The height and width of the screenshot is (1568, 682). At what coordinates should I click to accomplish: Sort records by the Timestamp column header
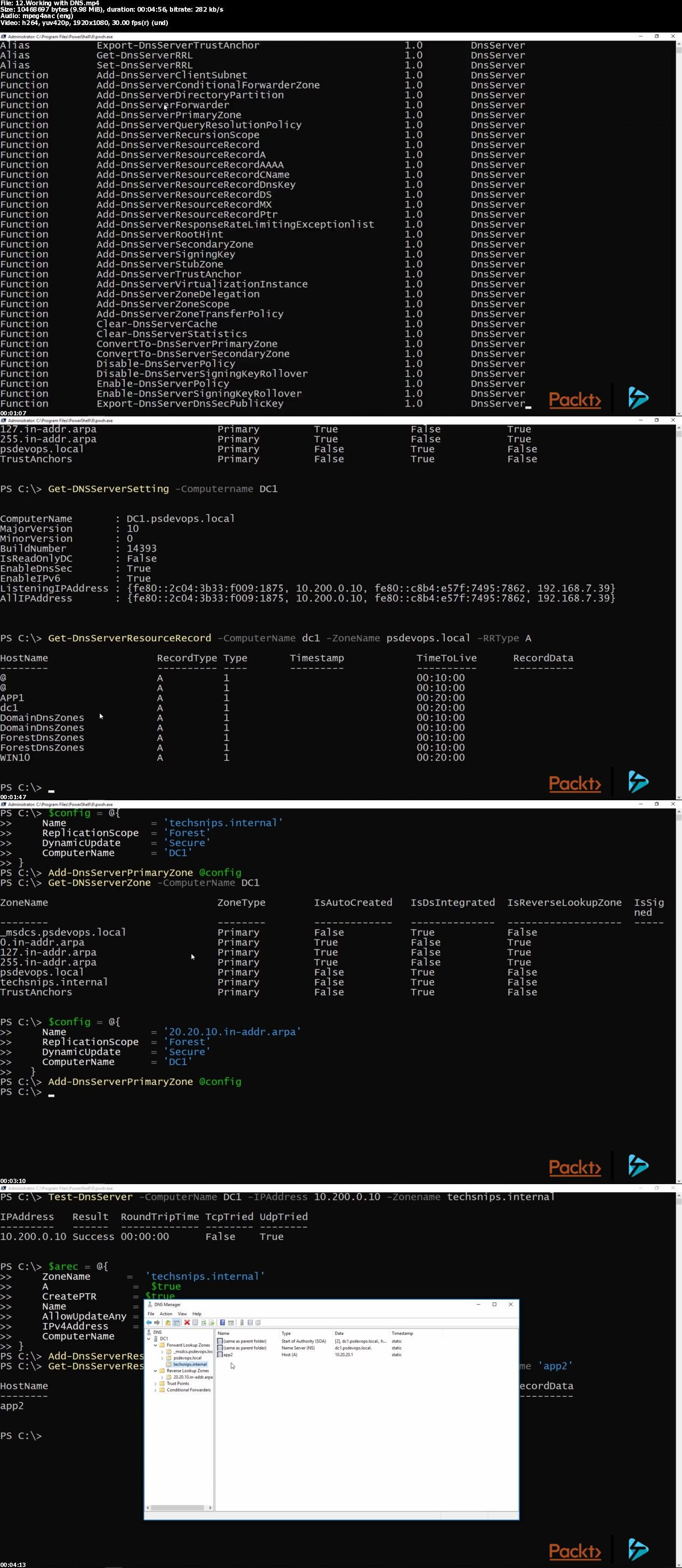coord(402,1333)
